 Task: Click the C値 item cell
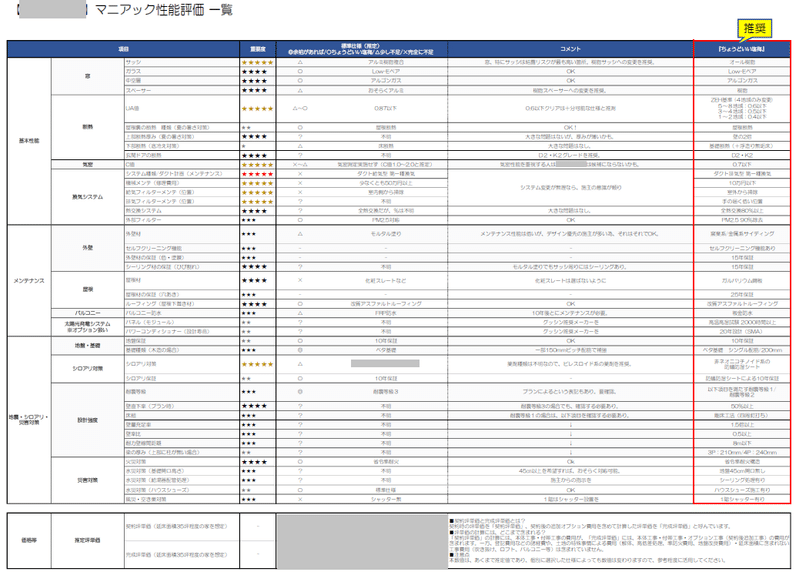[x=182, y=164]
